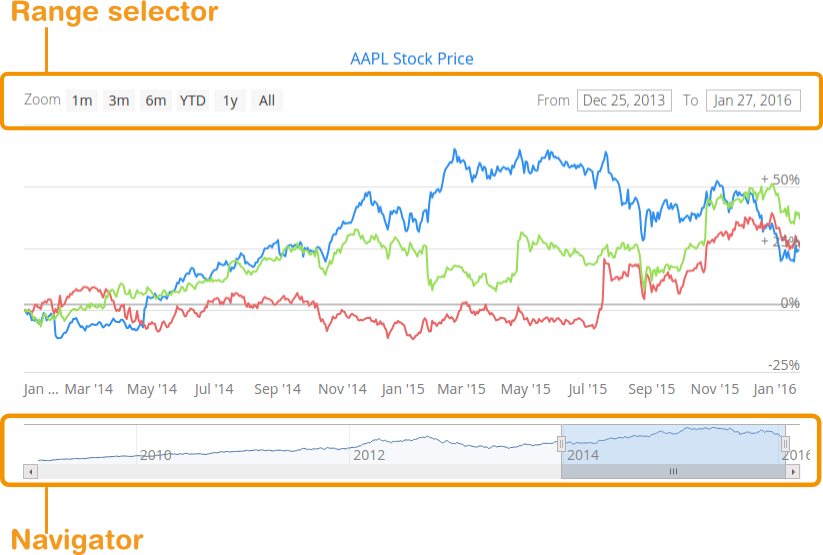
Task: Click the scrollbar right arrow button
Action: click(x=793, y=471)
